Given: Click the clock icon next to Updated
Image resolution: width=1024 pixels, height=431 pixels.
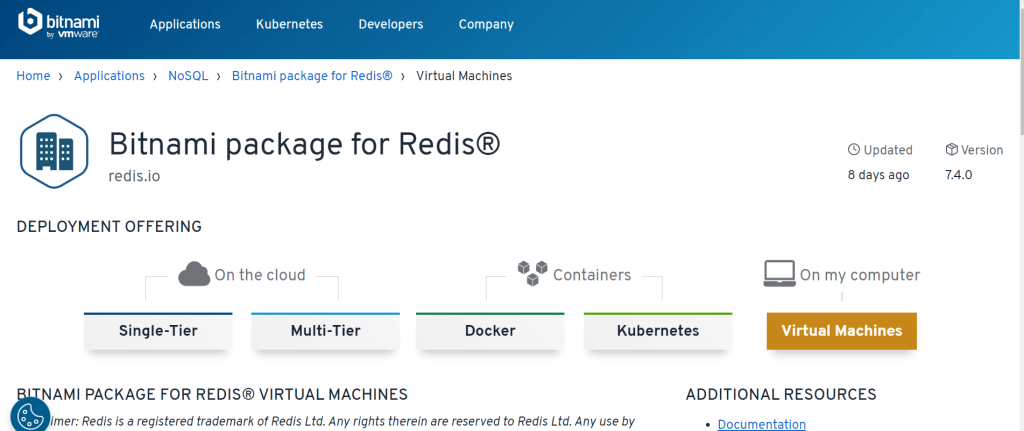Looking at the screenshot, I should 854,150.
